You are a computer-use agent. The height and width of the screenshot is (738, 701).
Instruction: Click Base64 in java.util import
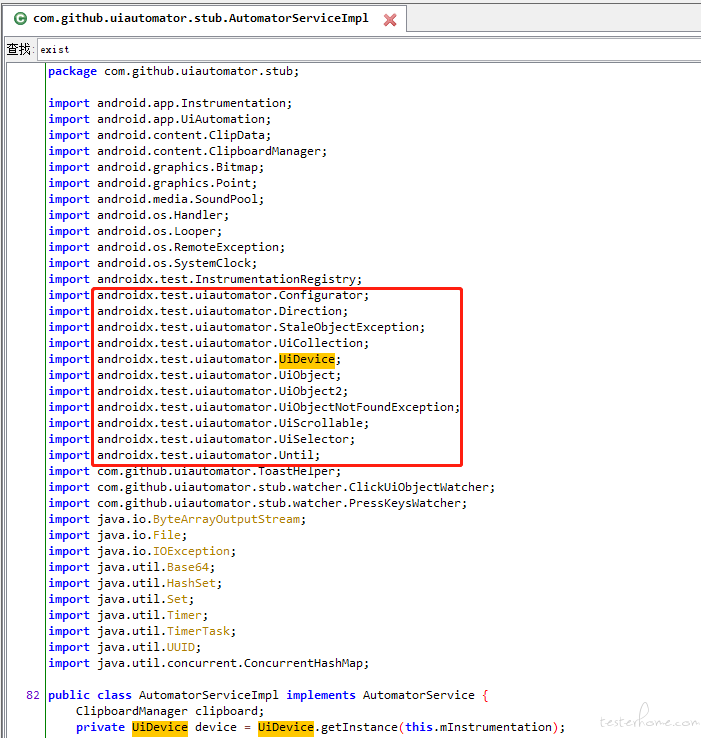click(x=187, y=567)
